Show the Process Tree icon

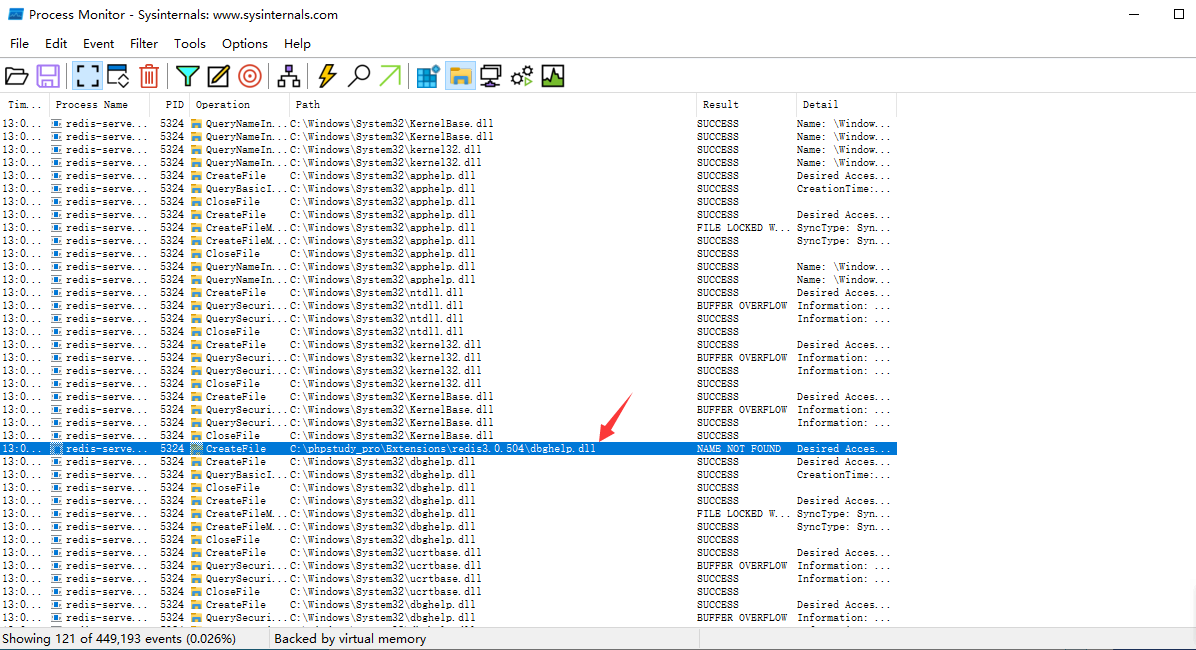[x=288, y=76]
